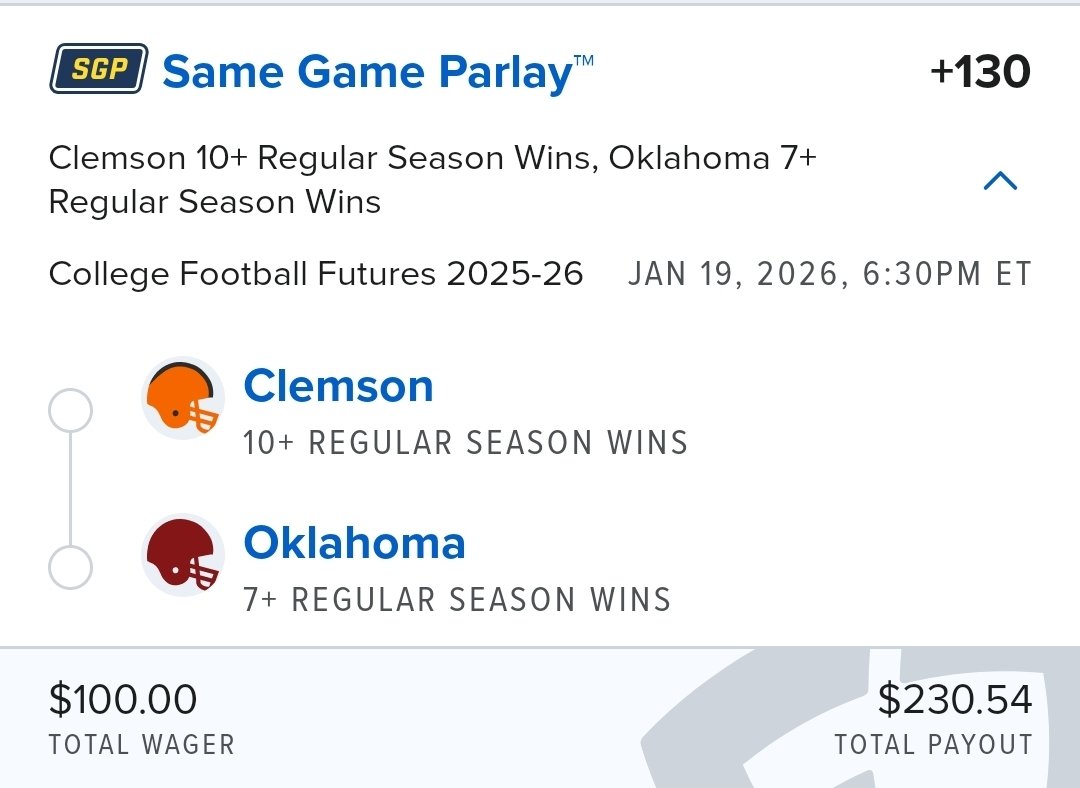This screenshot has width=1080, height=788.
Task: Click the line connecting the two legs
Action: tap(70, 489)
